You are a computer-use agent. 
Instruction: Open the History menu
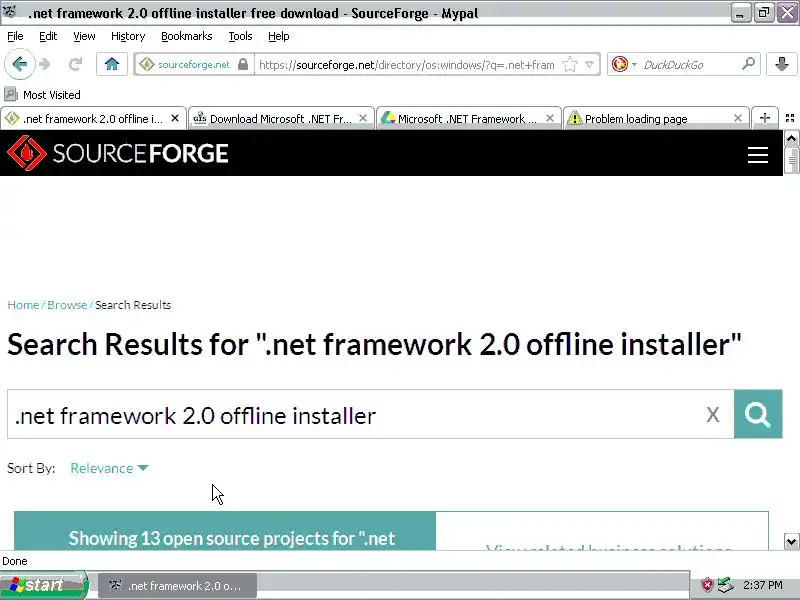[x=128, y=36]
